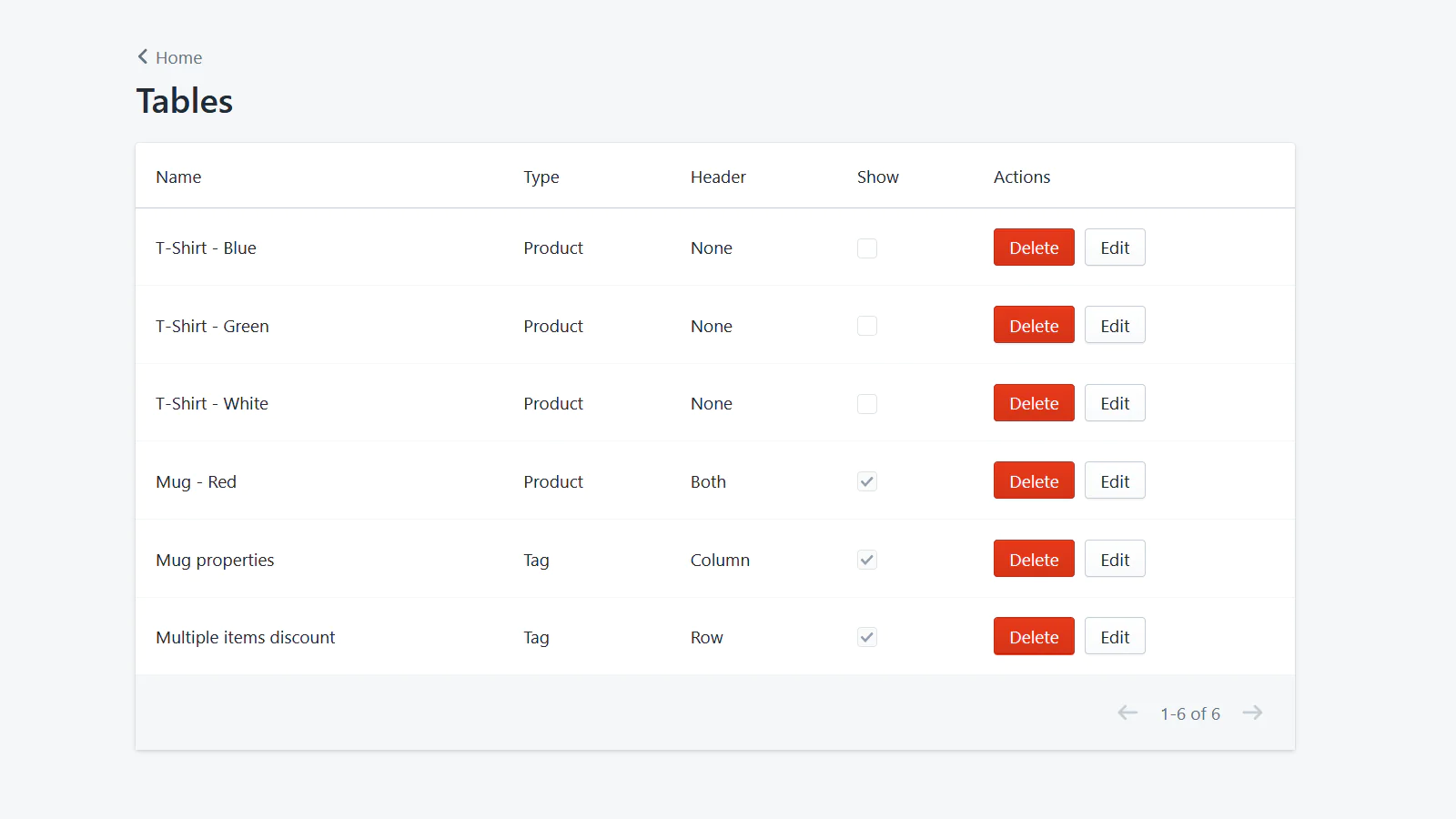Click the Type column header
The image size is (1456, 819).
click(541, 177)
